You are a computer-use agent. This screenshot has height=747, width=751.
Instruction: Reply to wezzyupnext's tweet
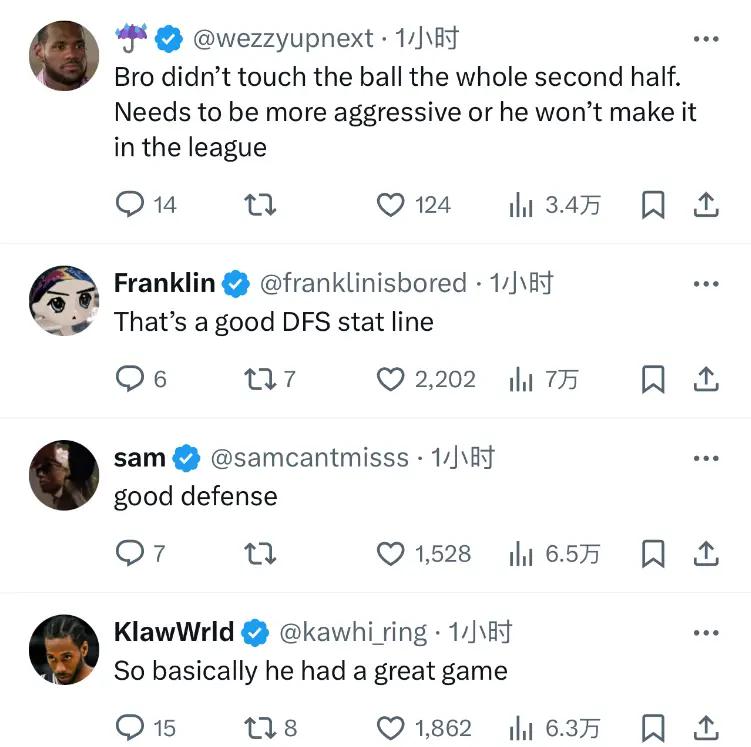point(131,205)
